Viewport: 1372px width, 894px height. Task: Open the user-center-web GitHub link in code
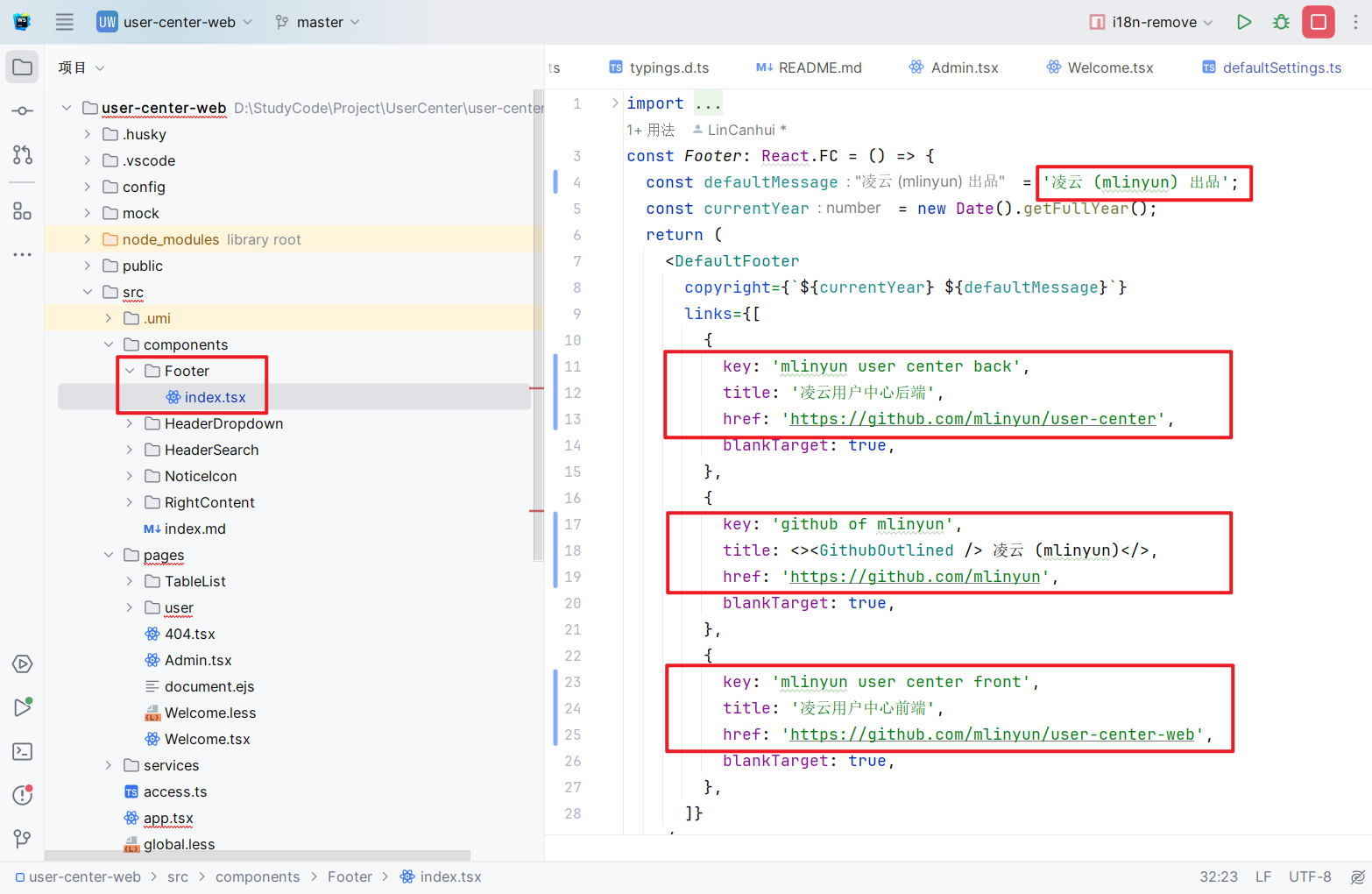[992, 734]
